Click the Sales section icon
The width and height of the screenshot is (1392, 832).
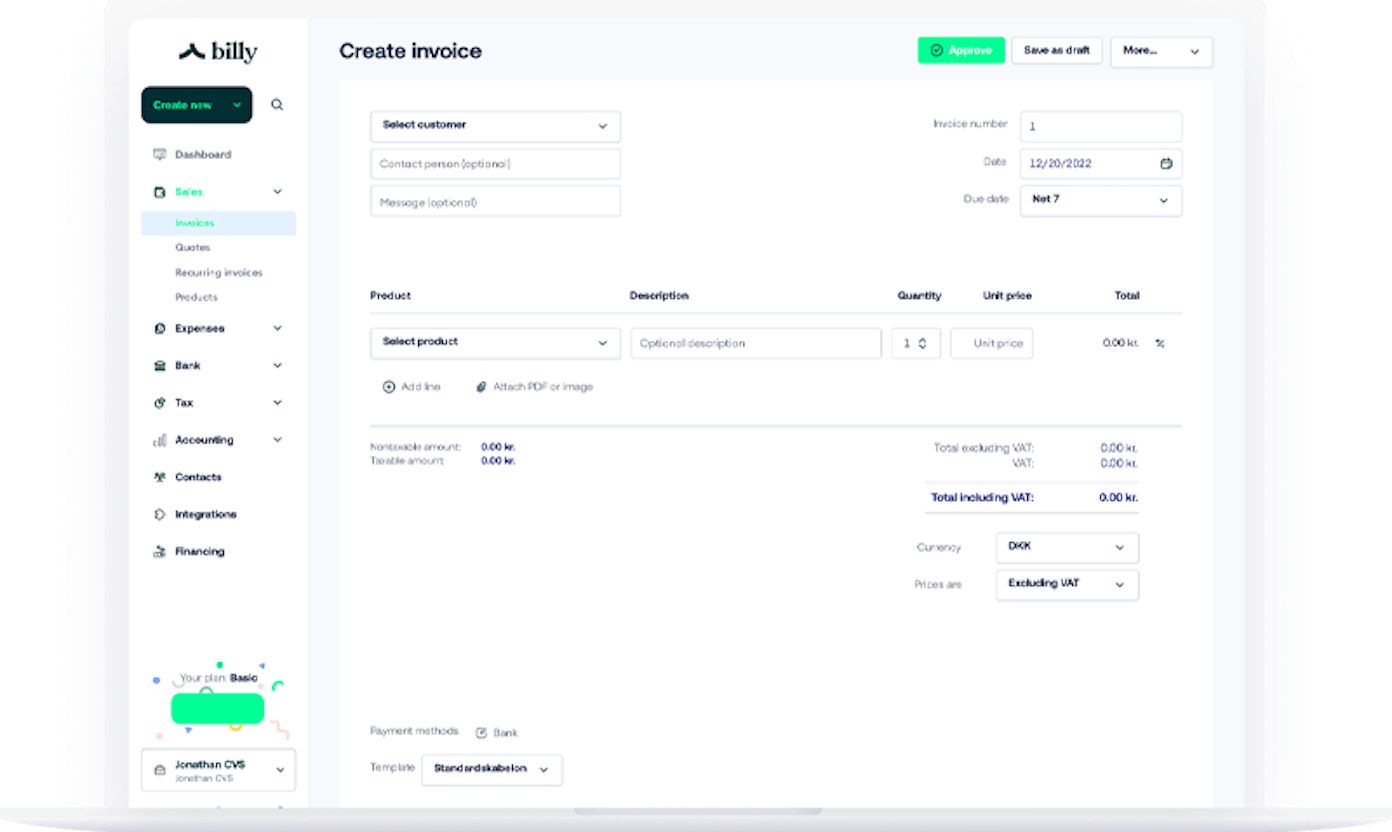(159, 192)
